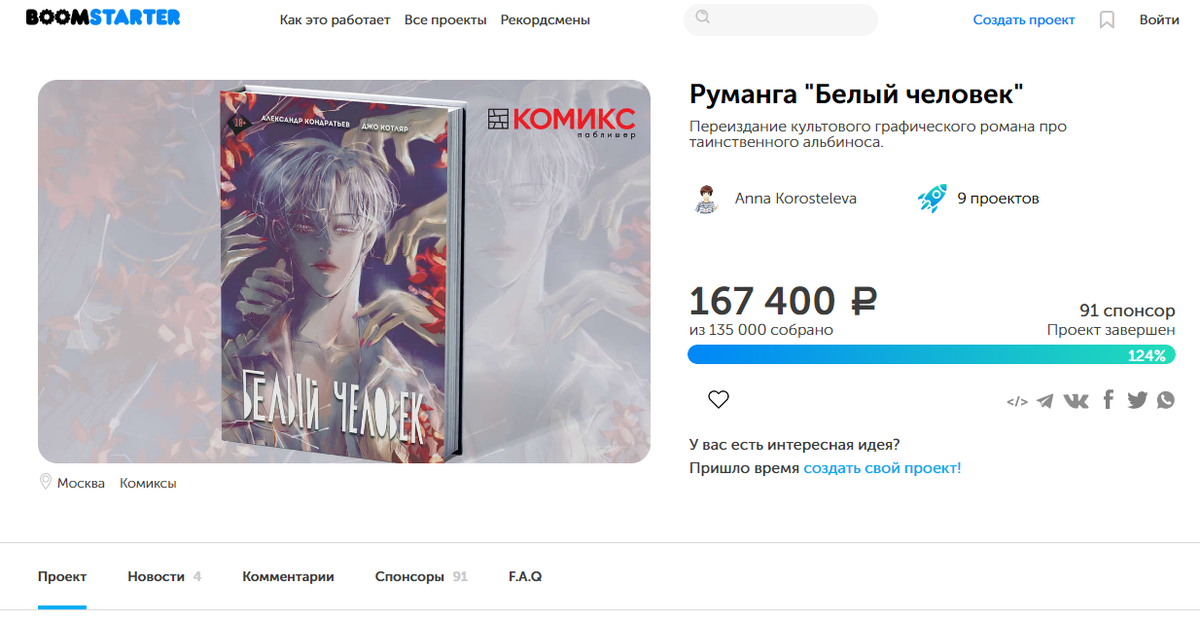1200x623 pixels.
Task: Click the rocket icon beside 9 проектов
Action: [932, 198]
